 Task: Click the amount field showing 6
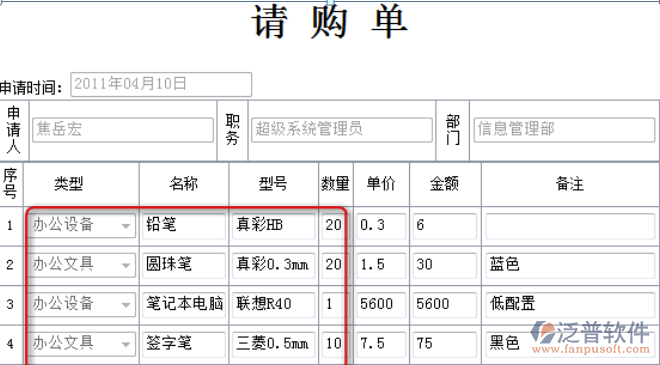(x=445, y=225)
